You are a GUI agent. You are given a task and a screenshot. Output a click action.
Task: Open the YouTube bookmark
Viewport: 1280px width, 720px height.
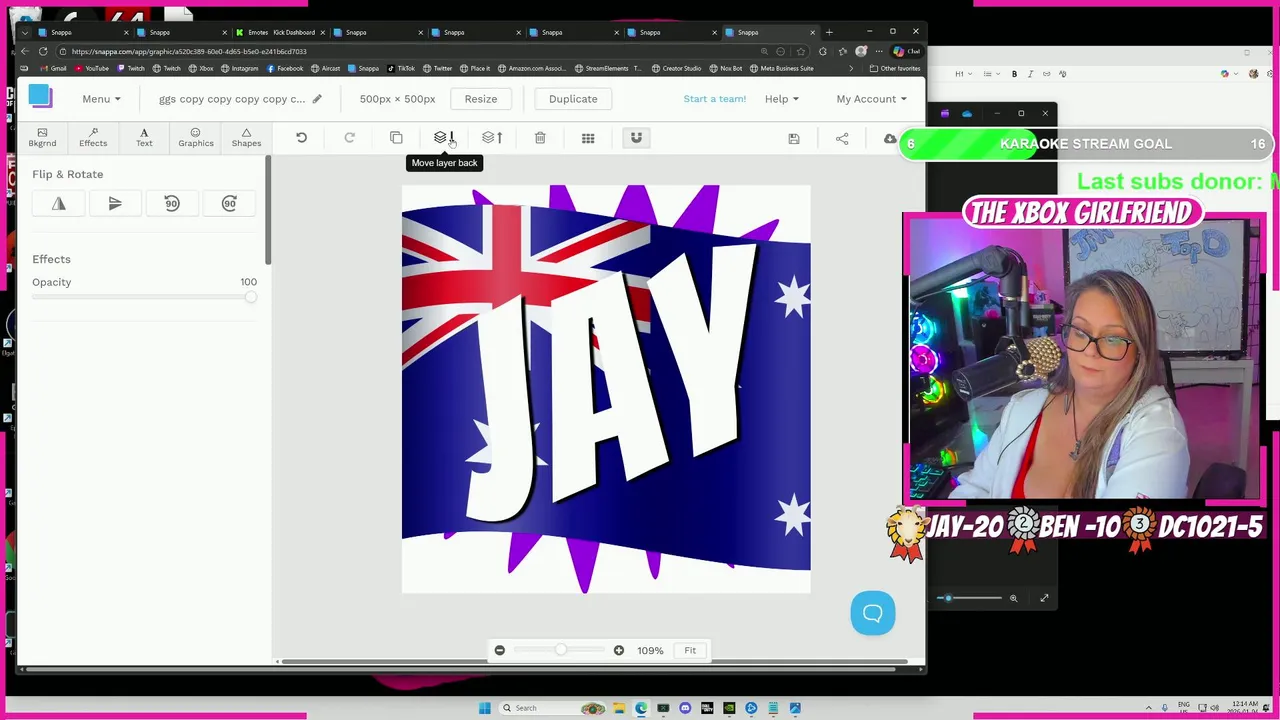click(91, 68)
